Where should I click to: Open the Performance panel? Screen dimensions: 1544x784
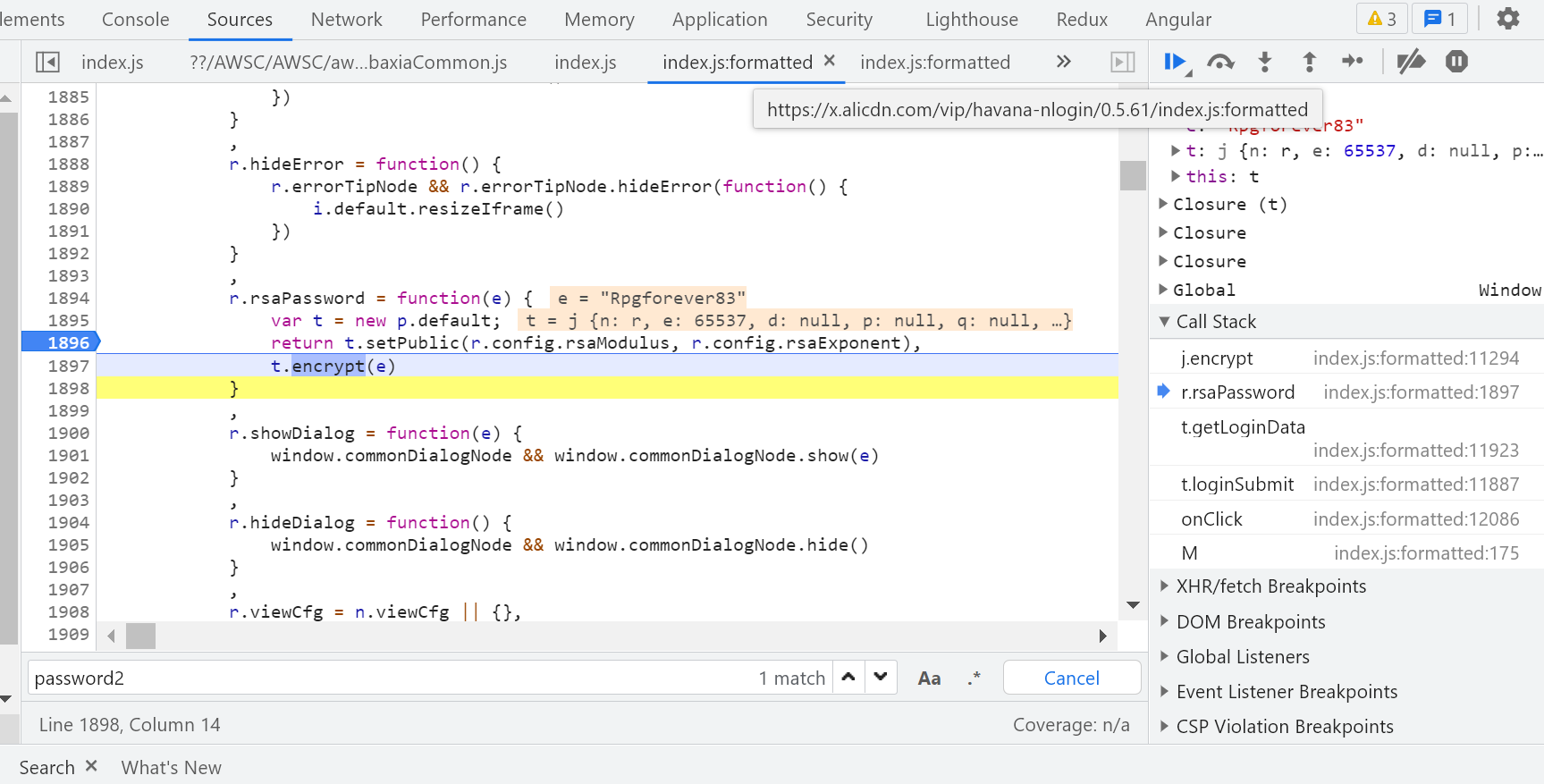point(473,20)
